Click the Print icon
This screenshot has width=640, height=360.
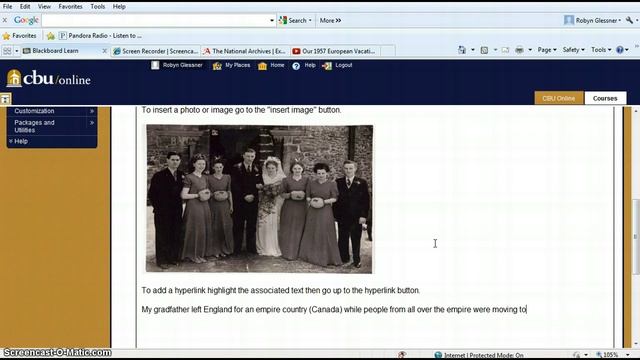[x=519, y=50]
